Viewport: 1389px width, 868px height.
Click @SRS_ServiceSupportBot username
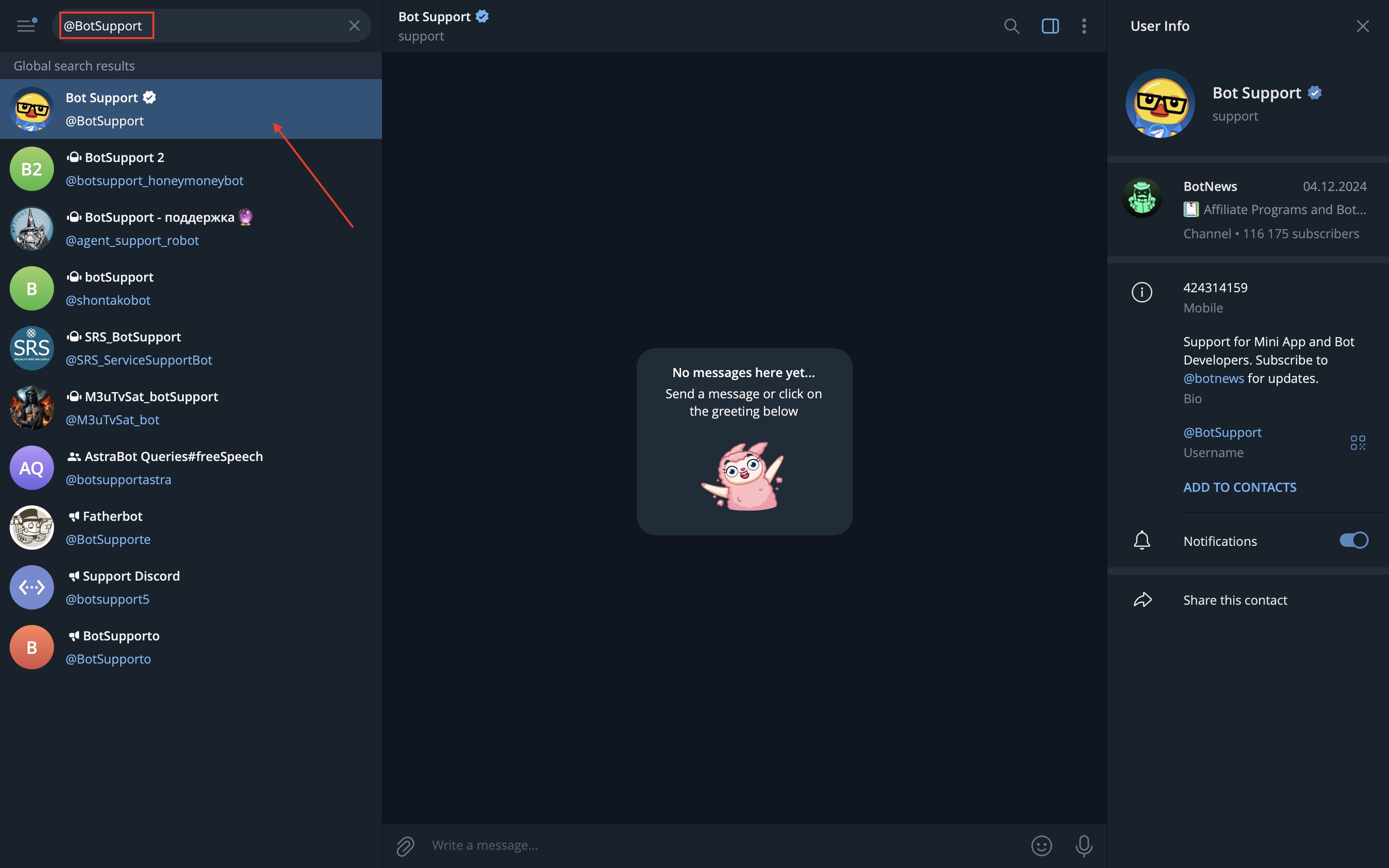coord(139,360)
